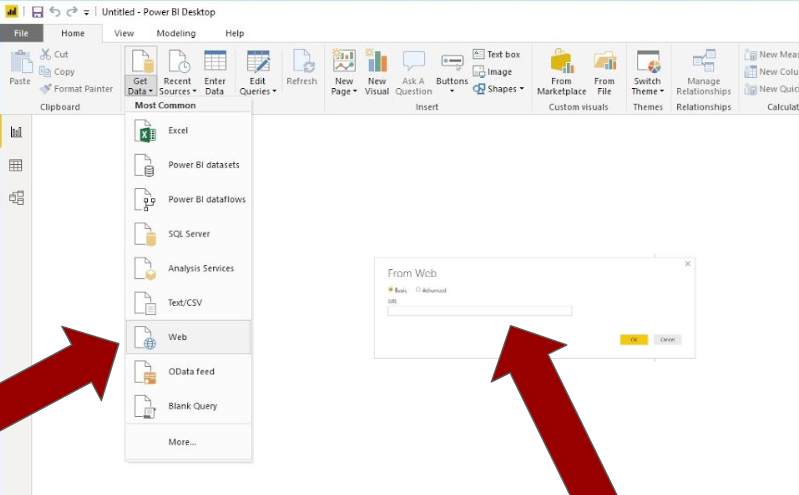
Task: Choose SQL Server data source
Action: point(189,234)
